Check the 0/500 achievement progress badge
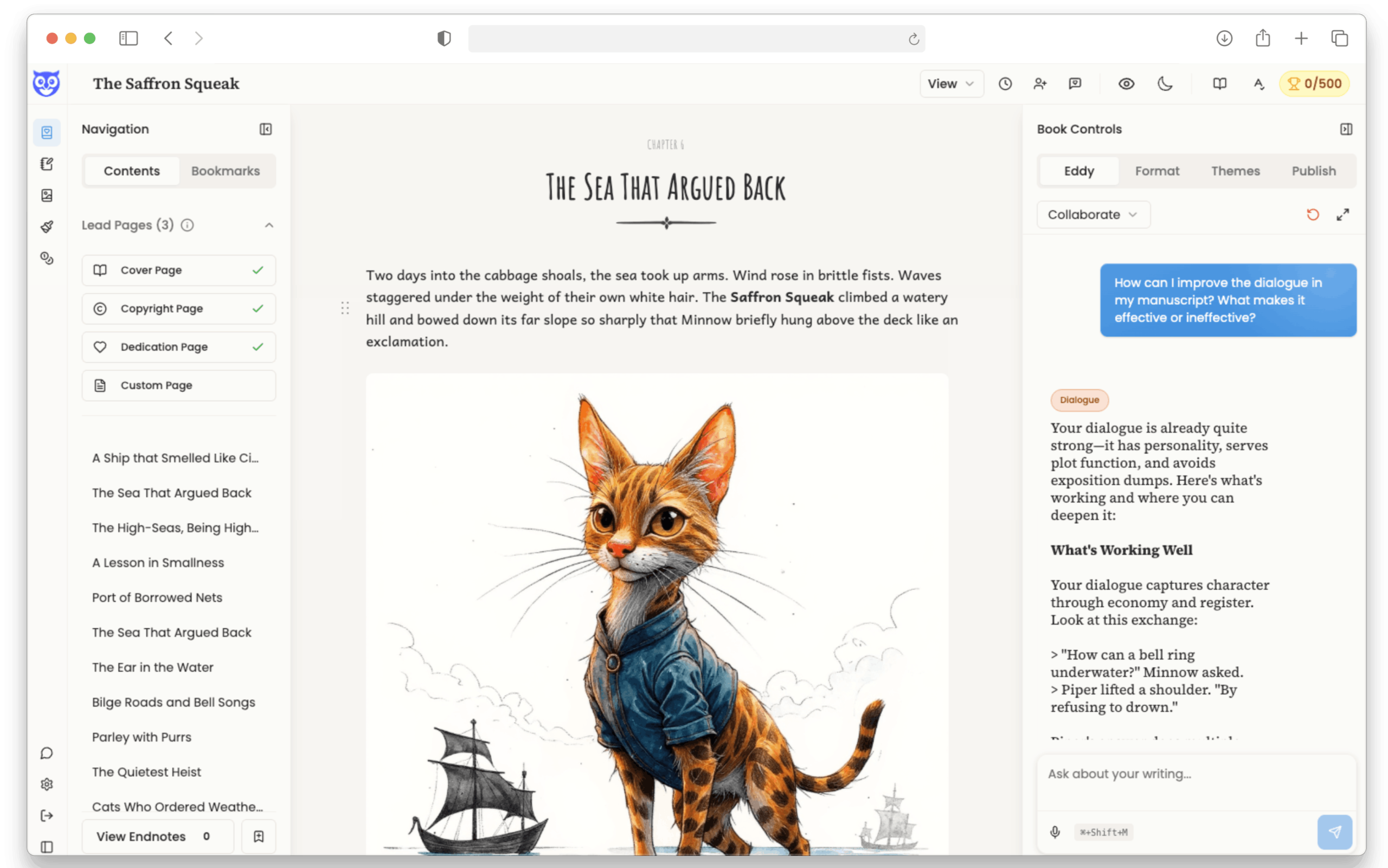Screen dimensions: 1388x868 1314,83
